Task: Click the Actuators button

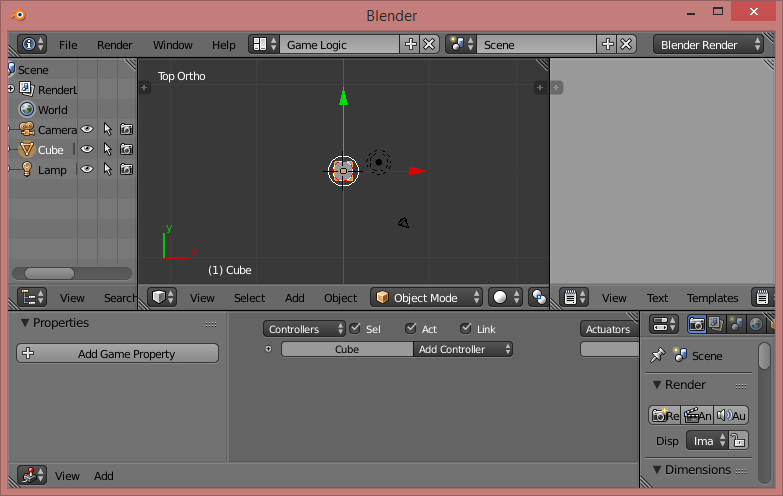Action: pos(608,329)
